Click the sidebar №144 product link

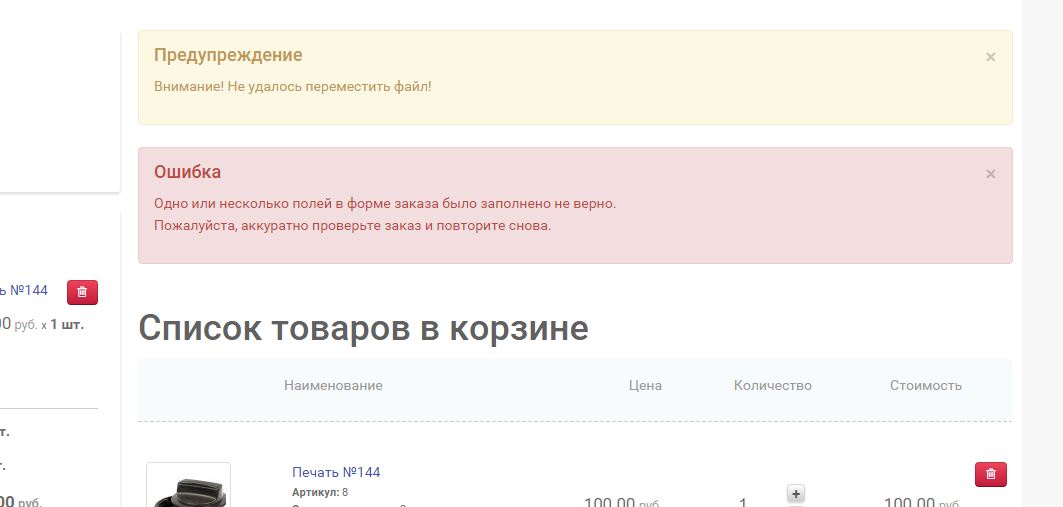pyautogui.click(x=24, y=291)
